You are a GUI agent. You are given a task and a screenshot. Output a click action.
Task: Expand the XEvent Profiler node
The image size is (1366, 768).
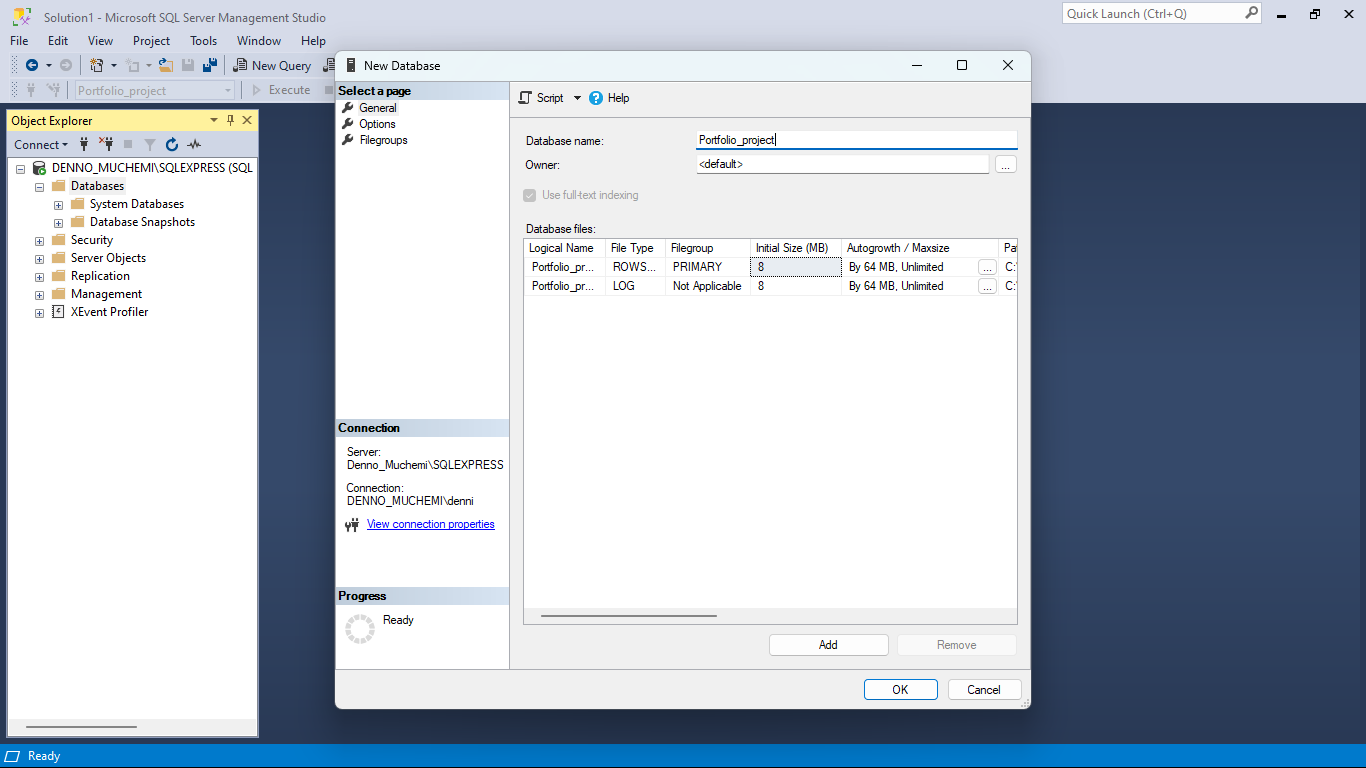pos(39,313)
